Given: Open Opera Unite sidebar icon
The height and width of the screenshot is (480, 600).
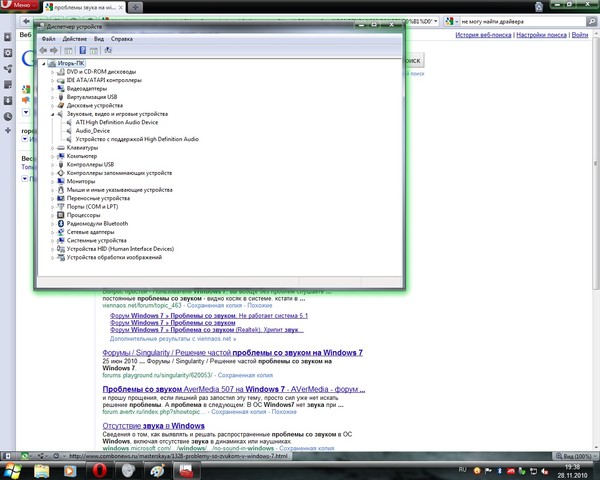Looking at the screenshot, I should tap(8, 69).
